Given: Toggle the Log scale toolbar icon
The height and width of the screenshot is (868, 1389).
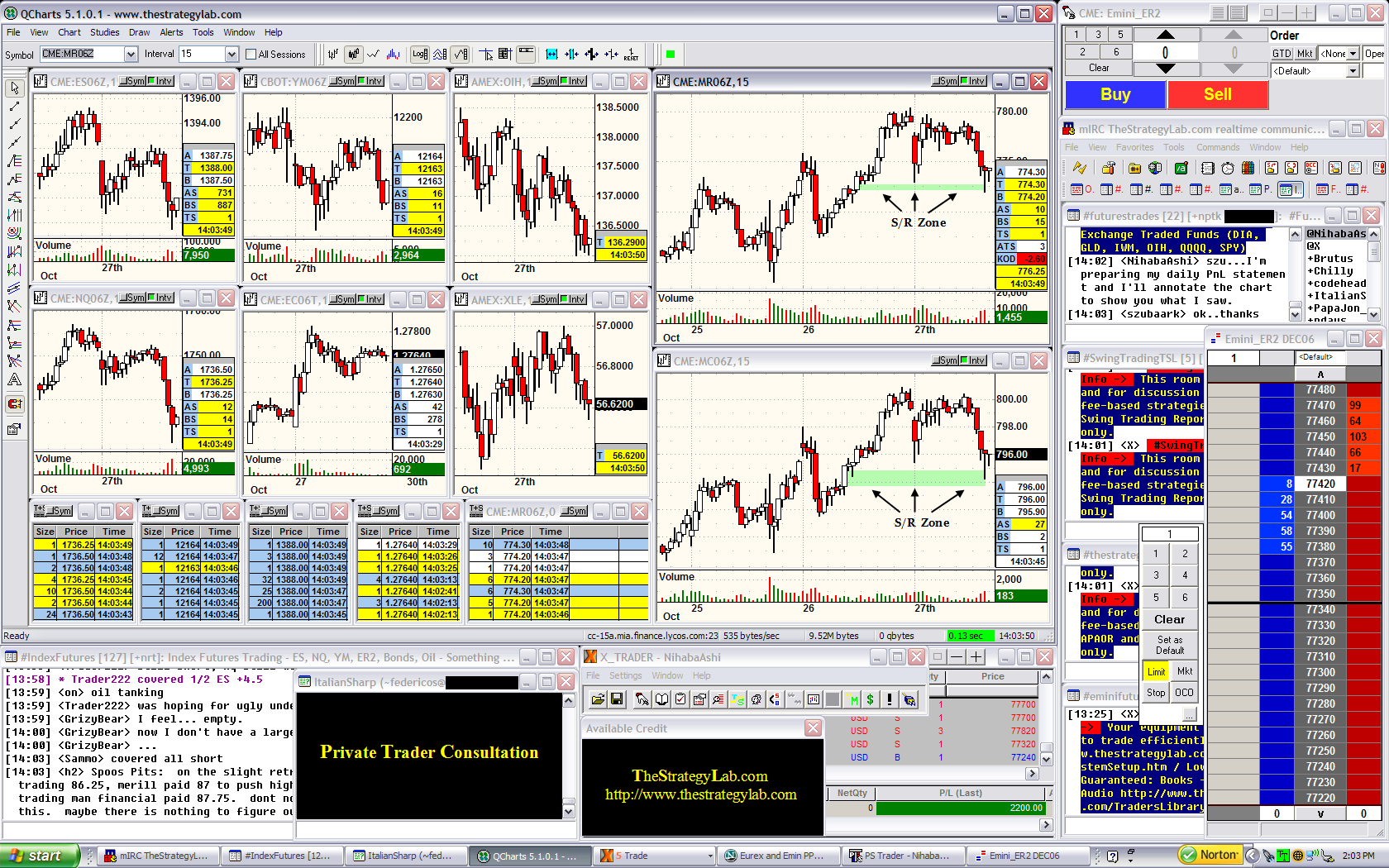Looking at the screenshot, I should (x=419, y=55).
